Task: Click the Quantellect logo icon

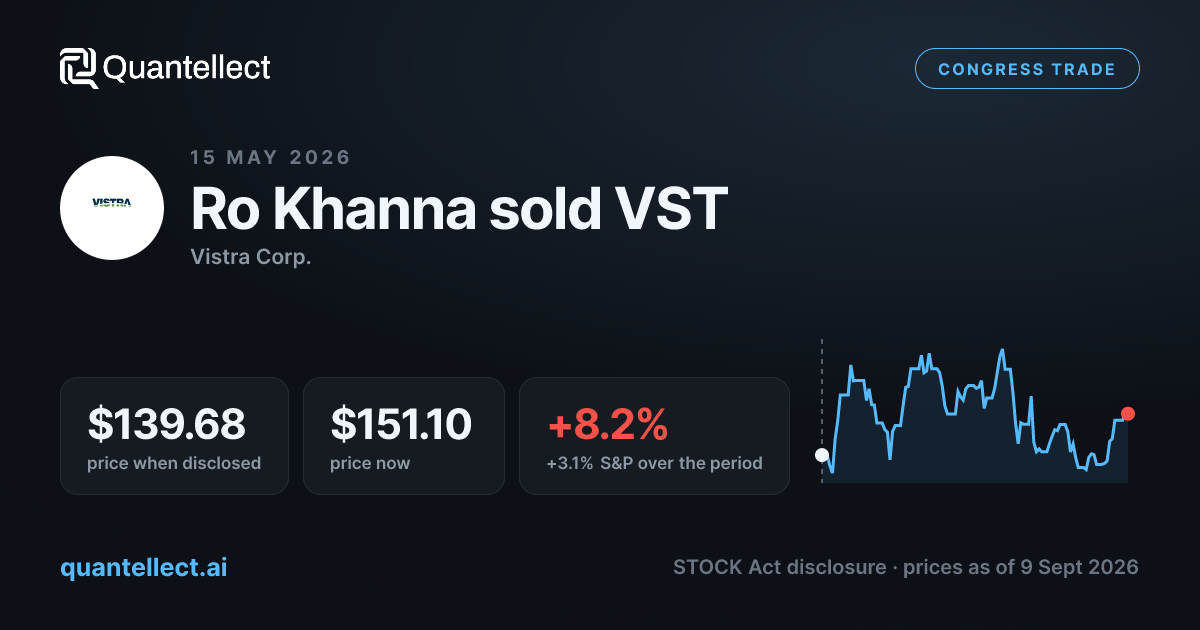Action: [78, 68]
